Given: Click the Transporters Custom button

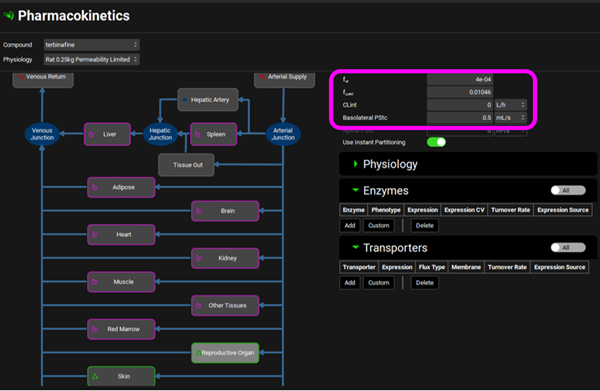Looking at the screenshot, I should click(378, 283).
